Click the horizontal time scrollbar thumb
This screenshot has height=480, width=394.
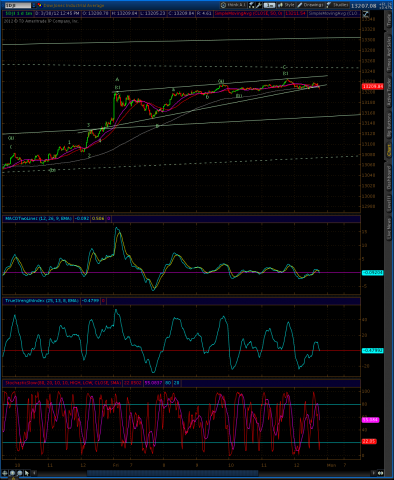pos(172,473)
